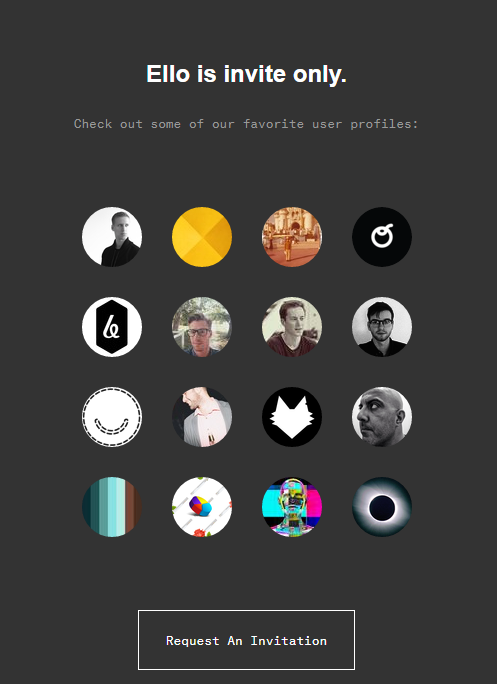This screenshot has height=684, width=497.
Task: Select the white fox head logo avatar
Action: [292, 417]
